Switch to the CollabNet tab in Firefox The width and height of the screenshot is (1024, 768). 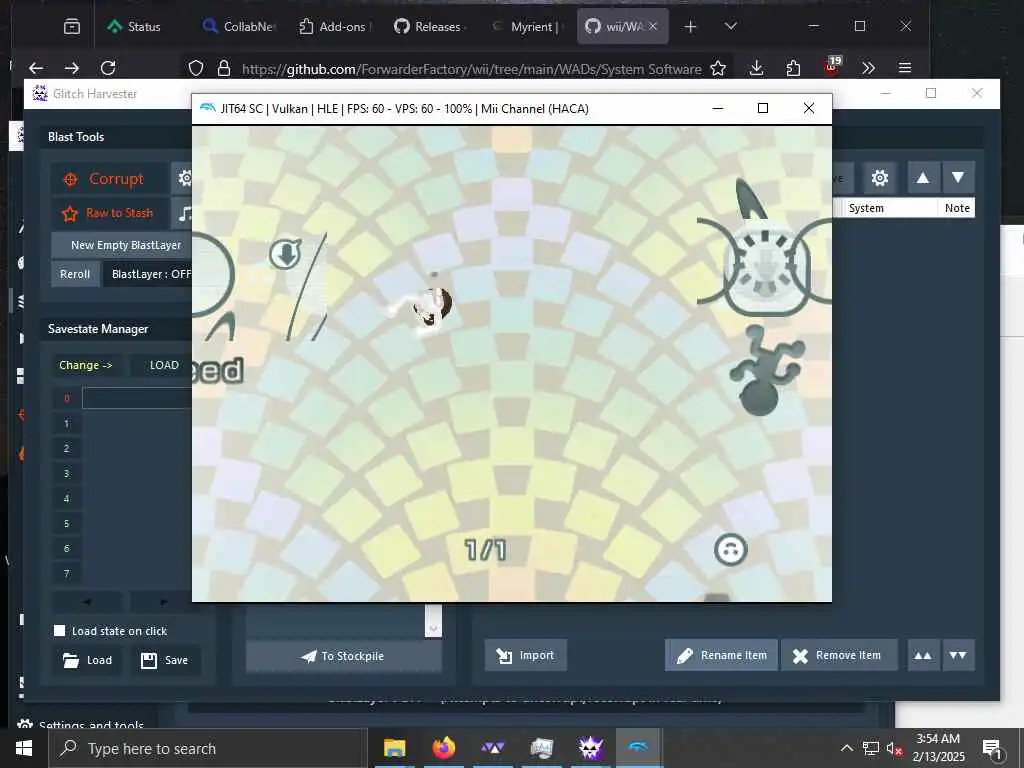[239, 26]
